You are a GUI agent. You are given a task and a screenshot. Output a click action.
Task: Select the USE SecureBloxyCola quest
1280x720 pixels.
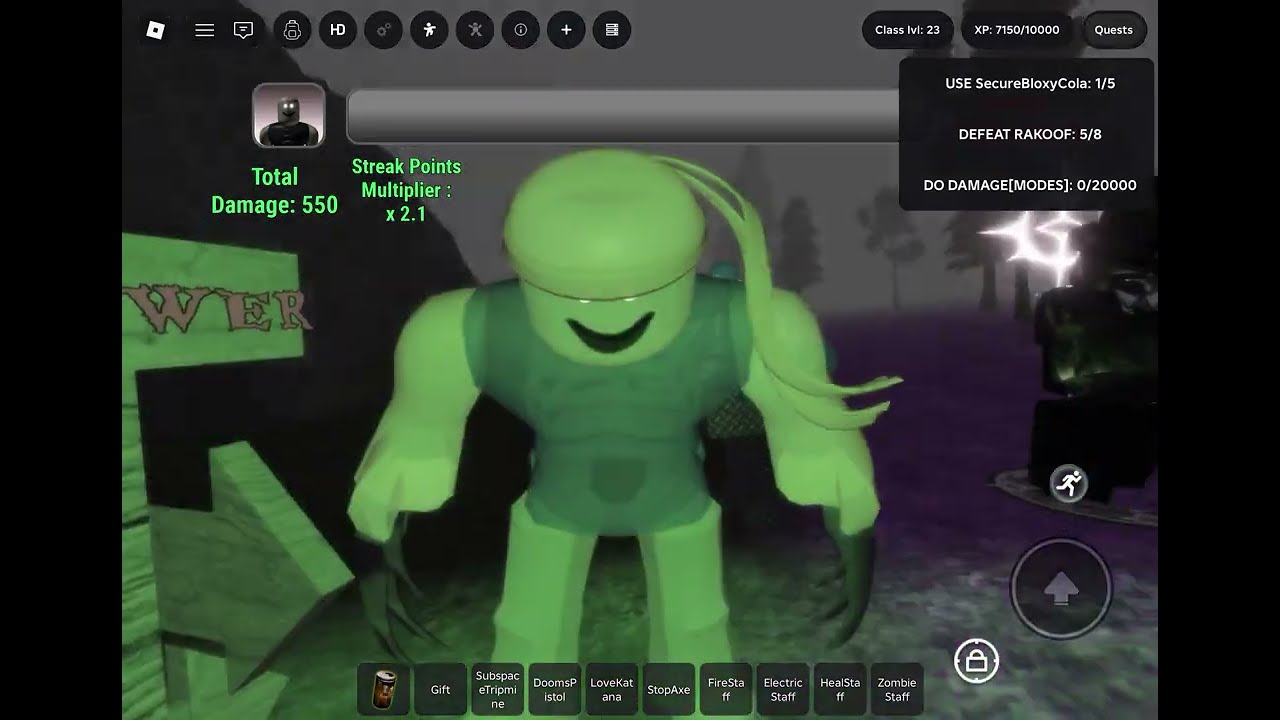[x=1030, y=84]
